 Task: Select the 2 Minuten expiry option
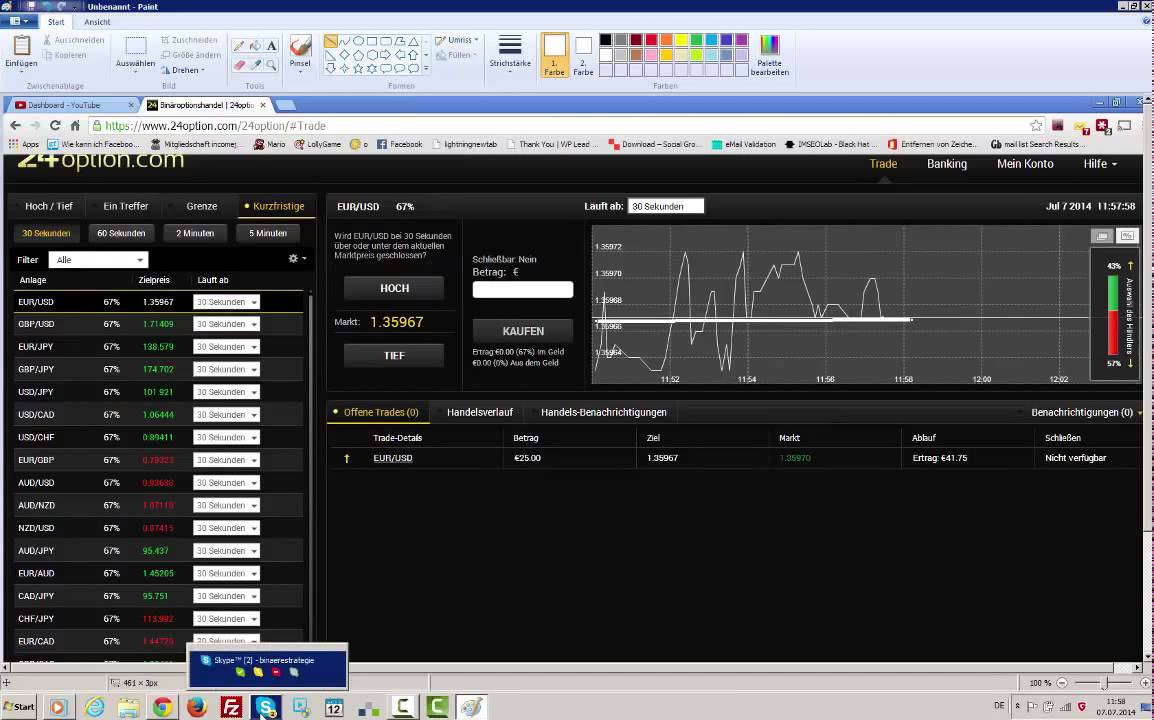point(195,233)
